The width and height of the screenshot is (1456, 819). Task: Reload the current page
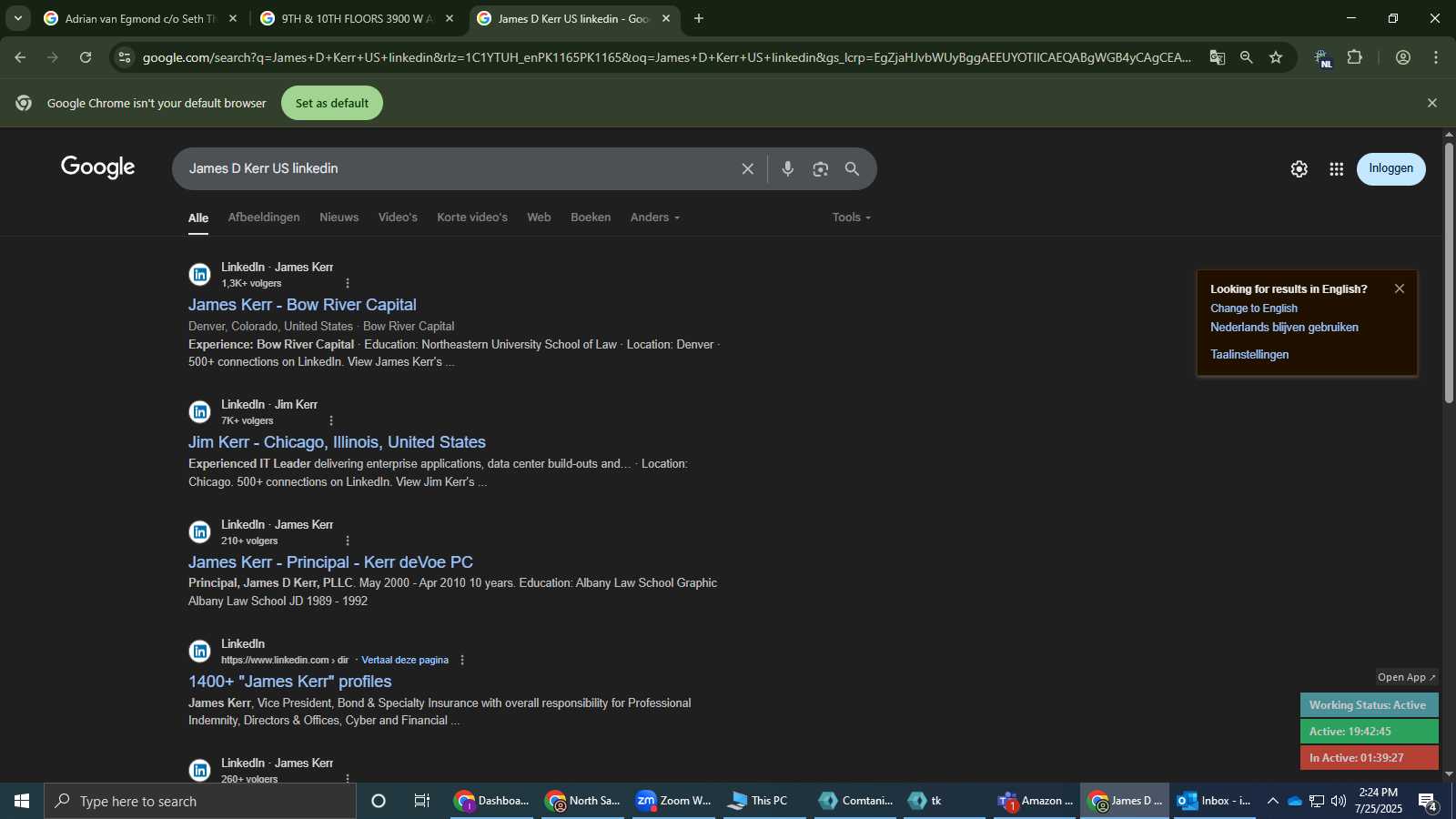click(86, 57)
